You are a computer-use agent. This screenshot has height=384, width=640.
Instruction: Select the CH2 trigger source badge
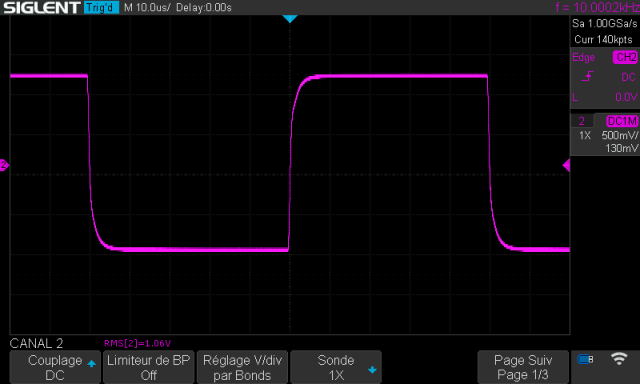click(x=625, y=57)
